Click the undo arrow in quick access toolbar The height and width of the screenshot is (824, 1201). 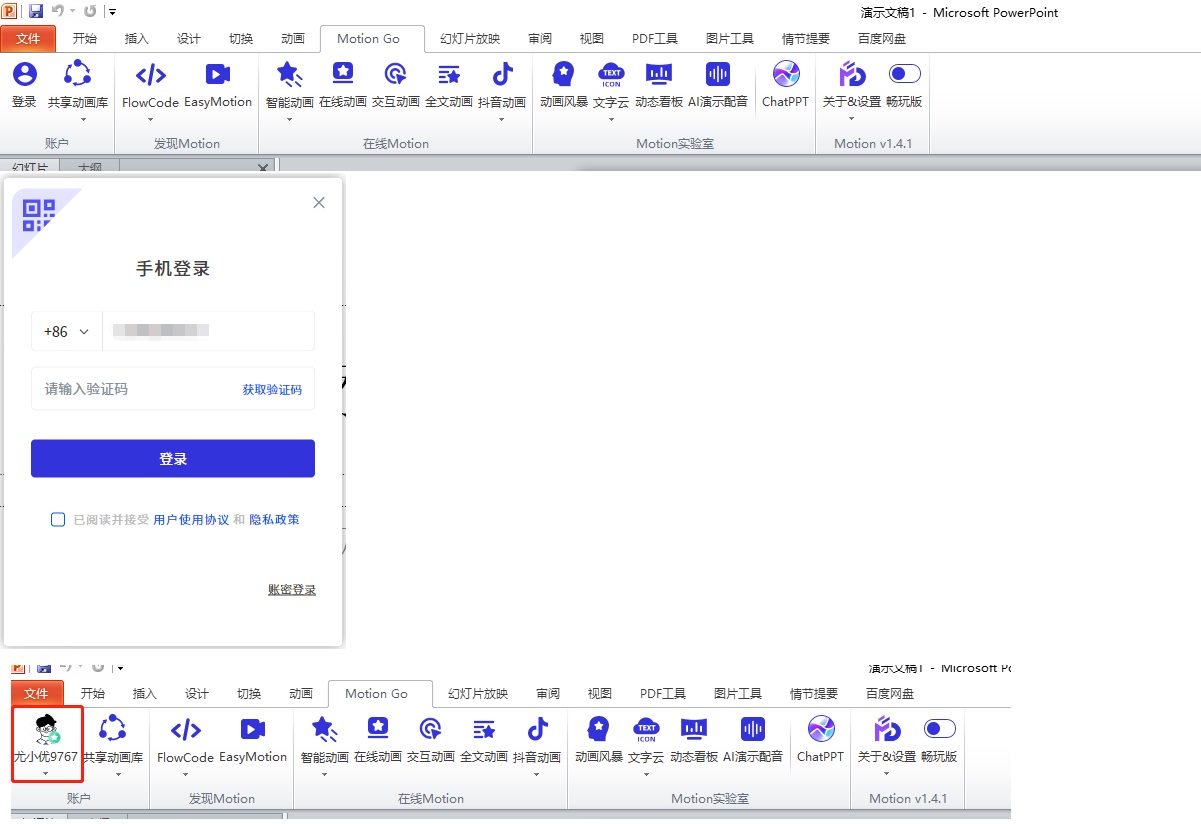(56, 11)
